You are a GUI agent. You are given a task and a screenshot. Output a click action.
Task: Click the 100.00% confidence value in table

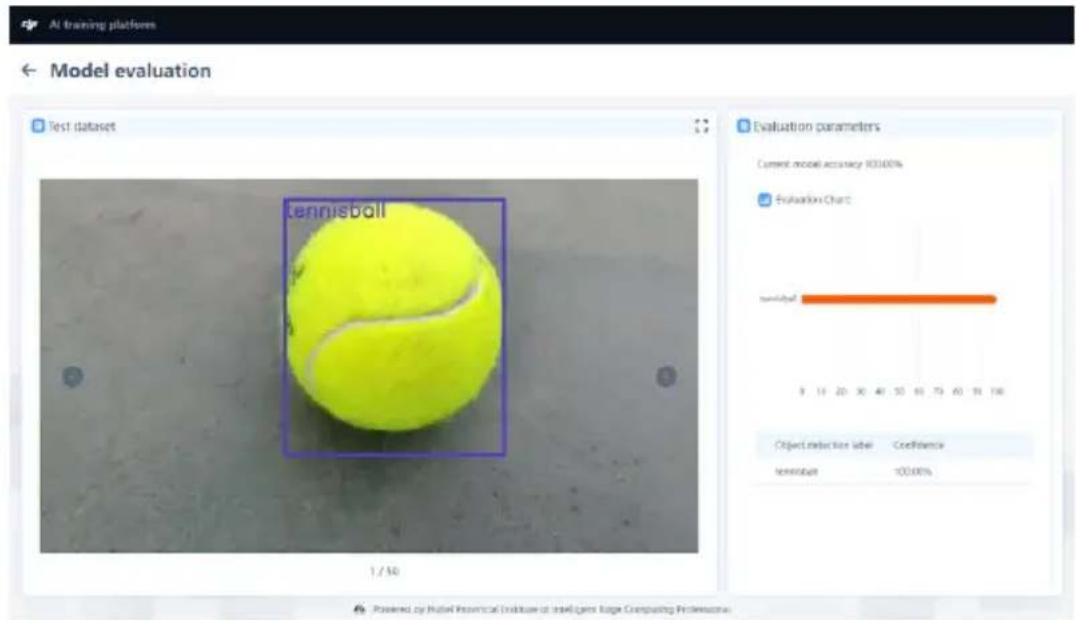[x=913, y=472]
